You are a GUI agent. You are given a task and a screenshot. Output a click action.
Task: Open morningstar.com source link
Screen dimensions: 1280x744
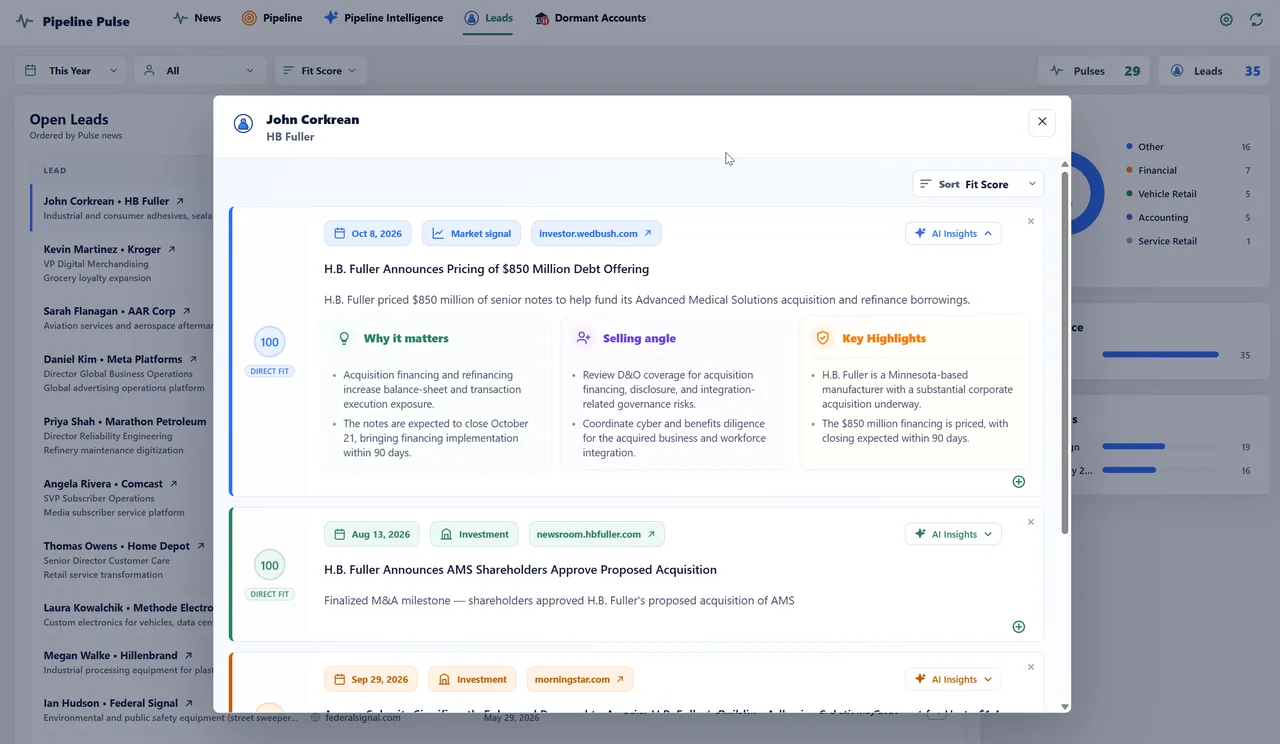coord(580,679)
